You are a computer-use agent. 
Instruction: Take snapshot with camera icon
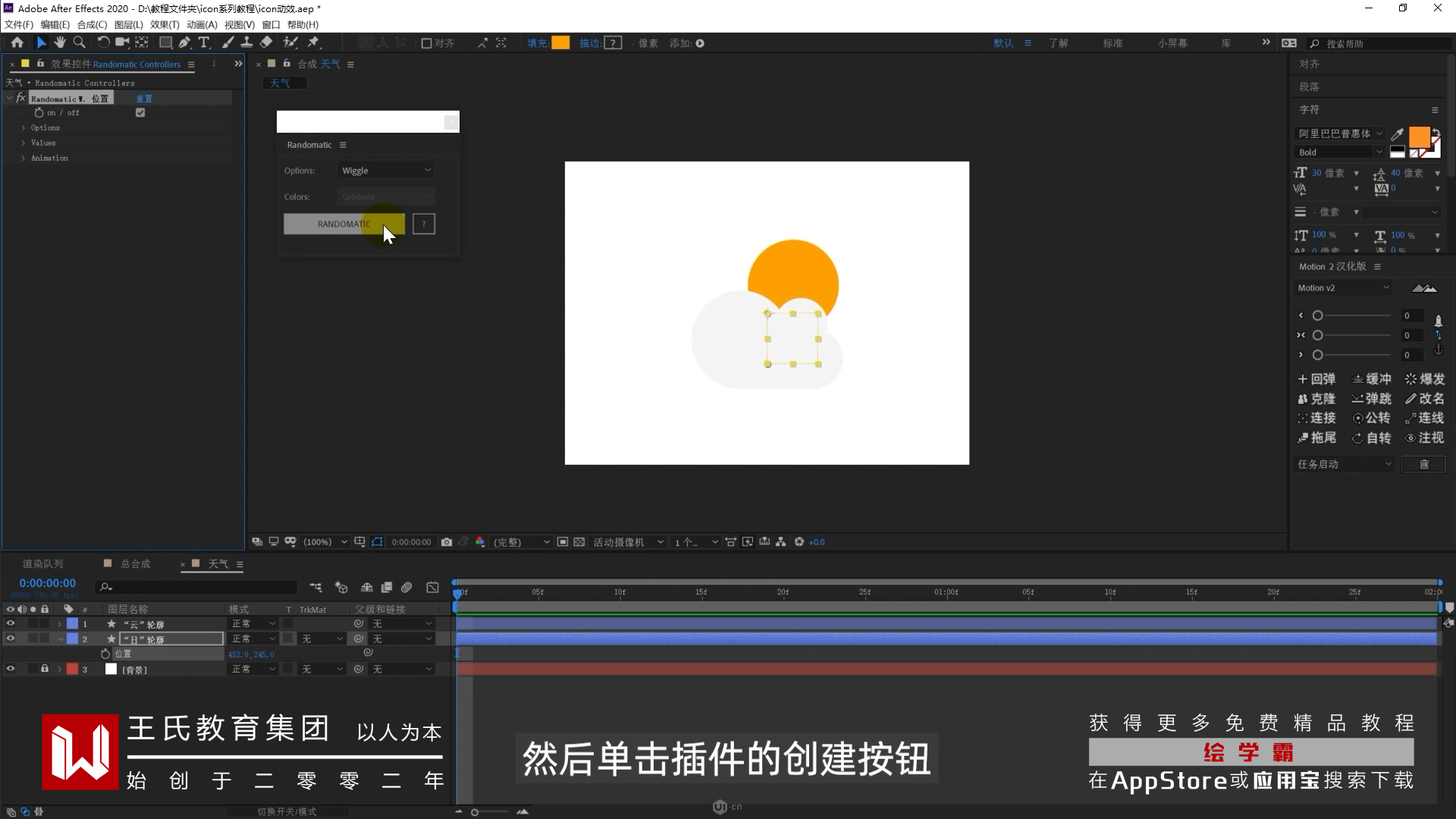point(447,541)
